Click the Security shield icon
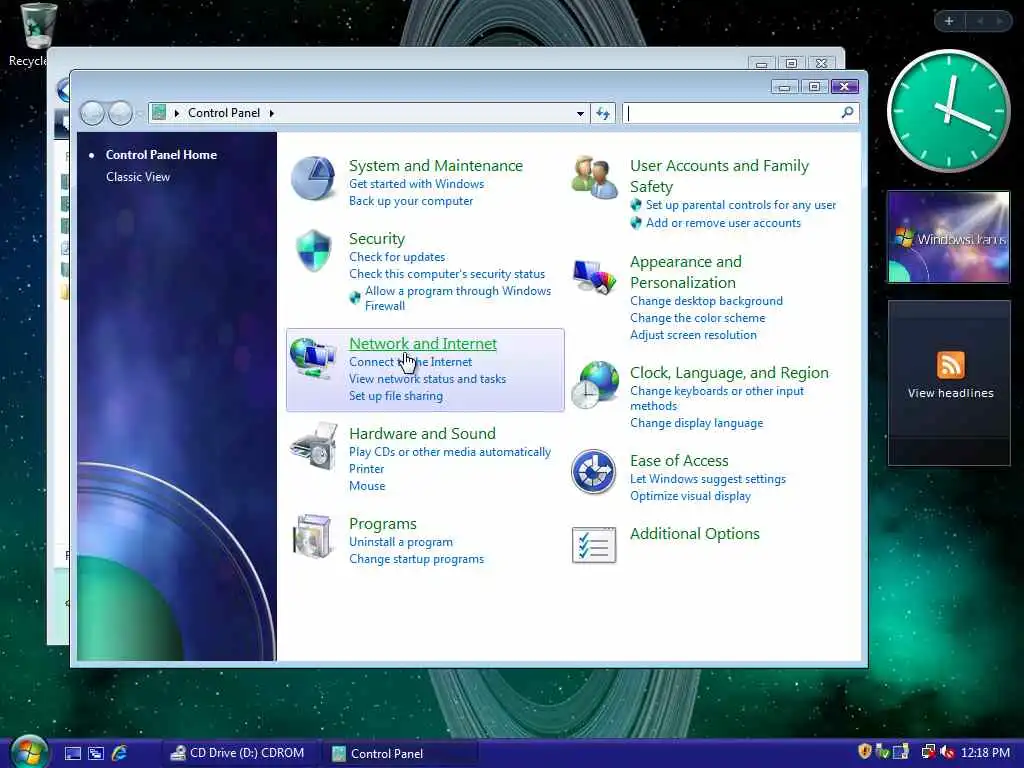Viewport: 1024px width, 768px height. [x=313, y=250]
